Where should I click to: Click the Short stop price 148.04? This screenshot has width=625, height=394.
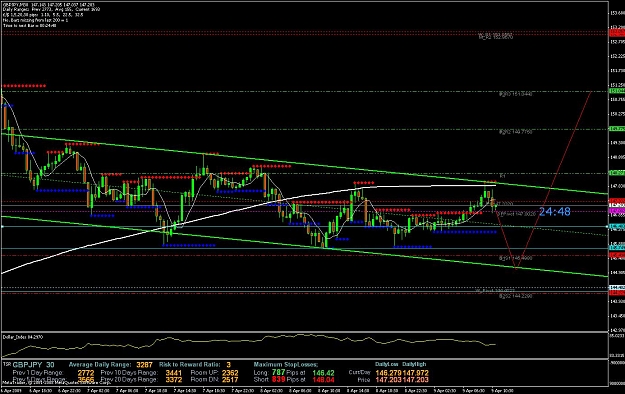click(x=323, y=380)
